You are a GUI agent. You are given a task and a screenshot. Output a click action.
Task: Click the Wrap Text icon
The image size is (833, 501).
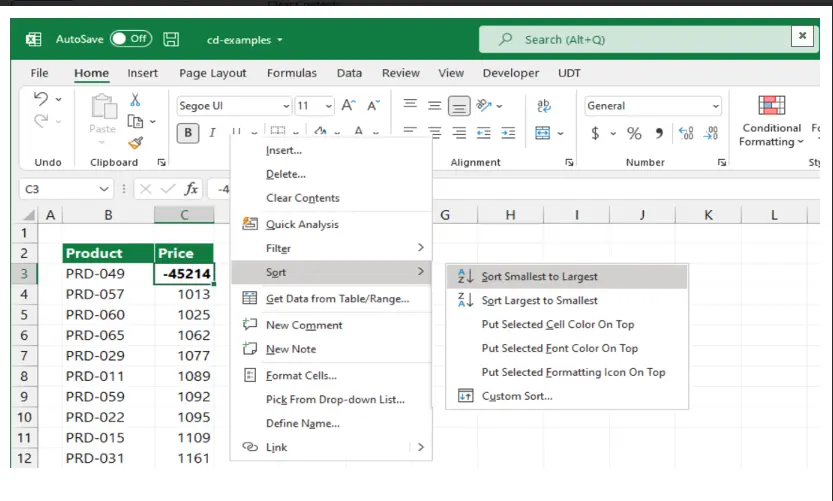(x=544, y=105)
